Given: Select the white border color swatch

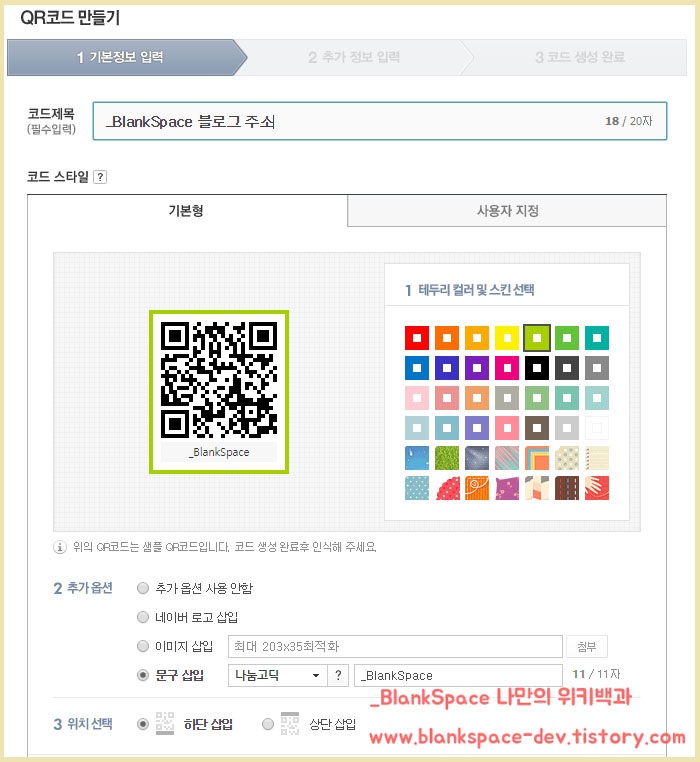Looking at the screenshot, I should 597,428.
